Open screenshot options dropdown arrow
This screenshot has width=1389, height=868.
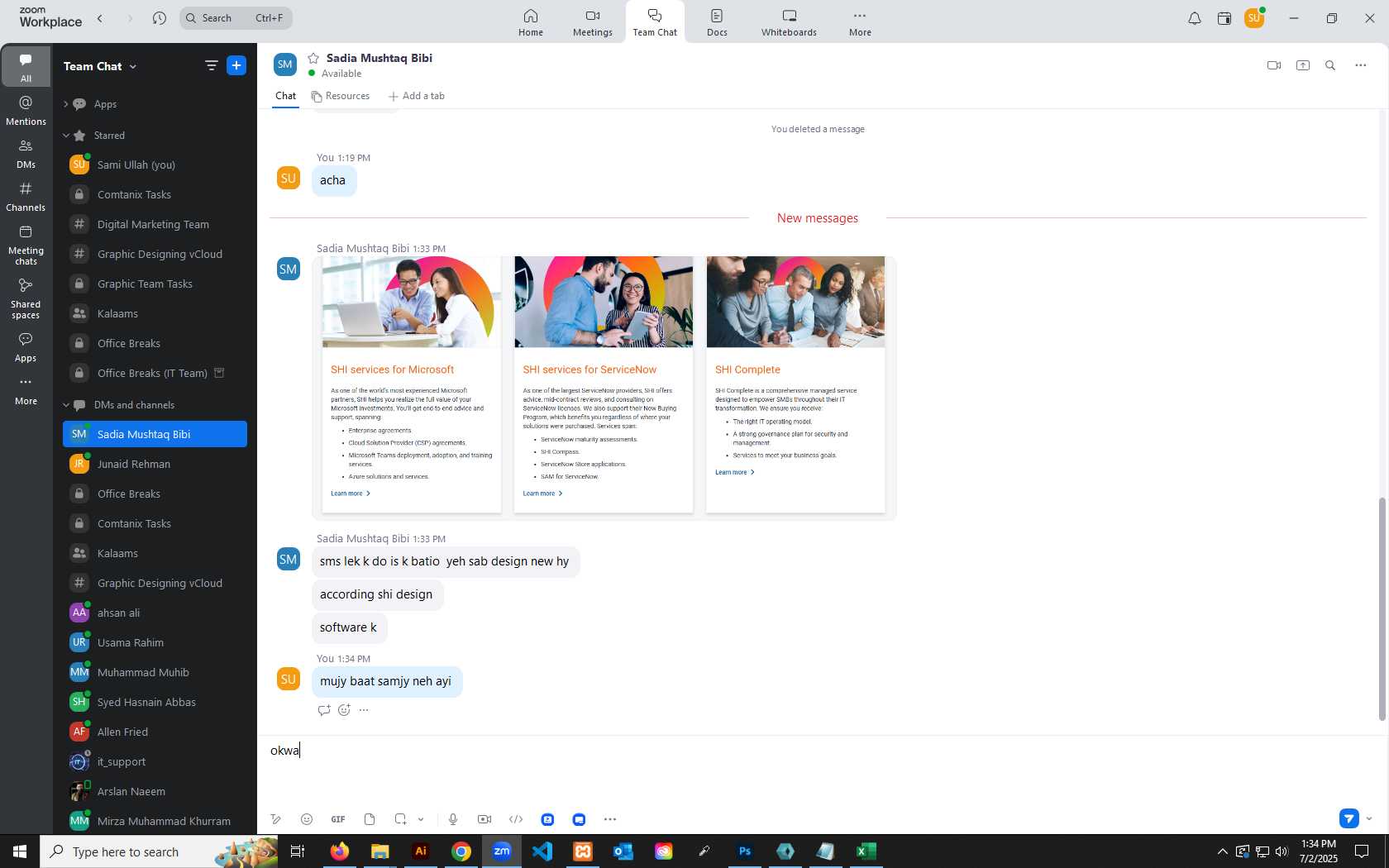(x=421, y=819)
